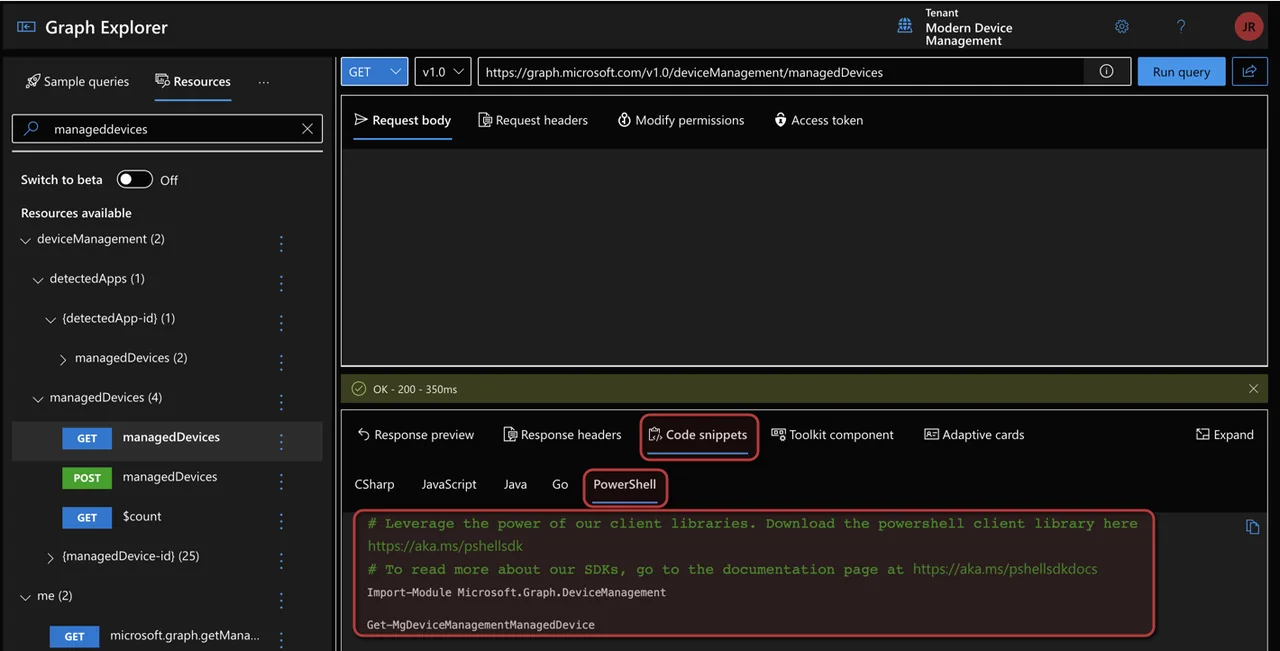Dismiss the OK - 200 status message
Image resolution: width=1280 pixels, height=651 pixels.
1254,389
